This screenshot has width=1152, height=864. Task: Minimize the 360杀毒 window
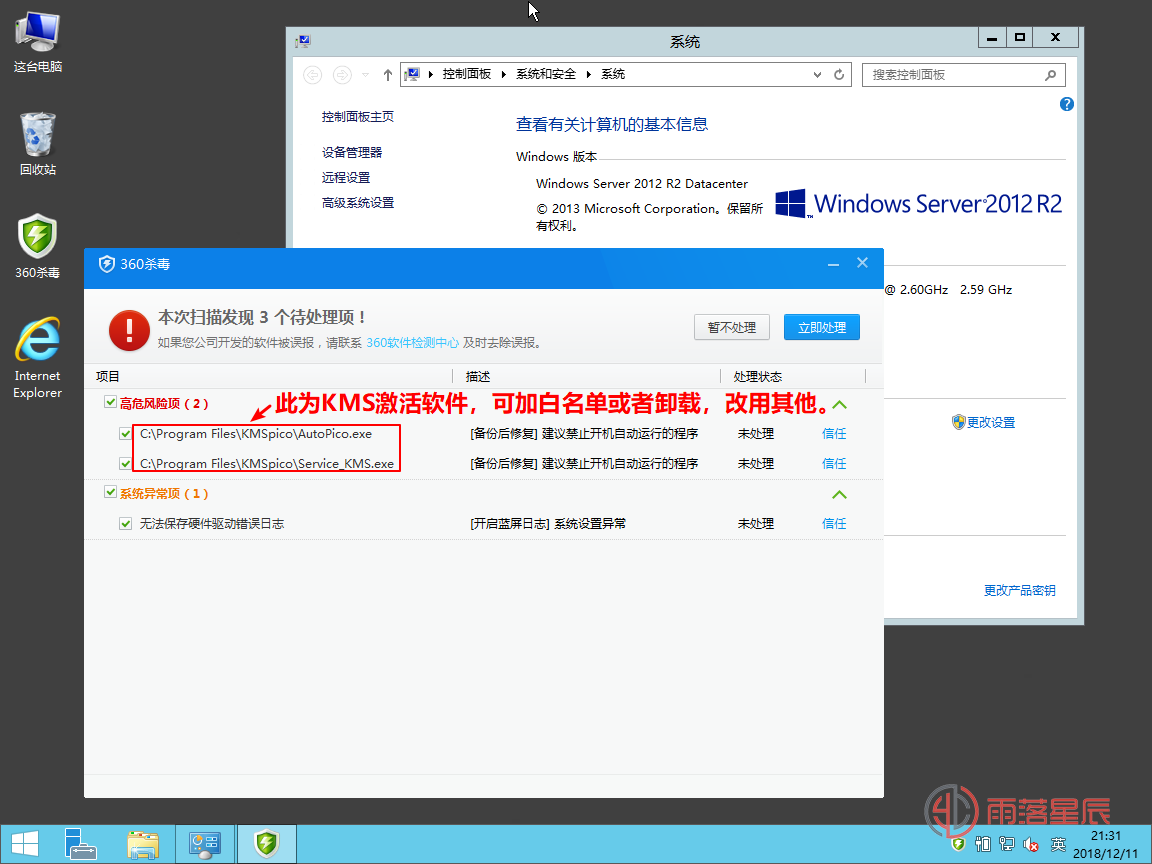point(833,264)
